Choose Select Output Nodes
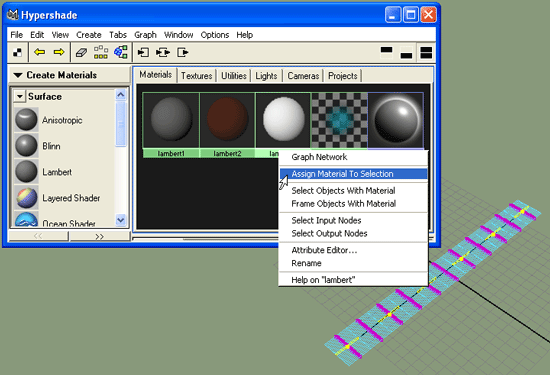This screenshot has width=550, height=375. [354, 234]
